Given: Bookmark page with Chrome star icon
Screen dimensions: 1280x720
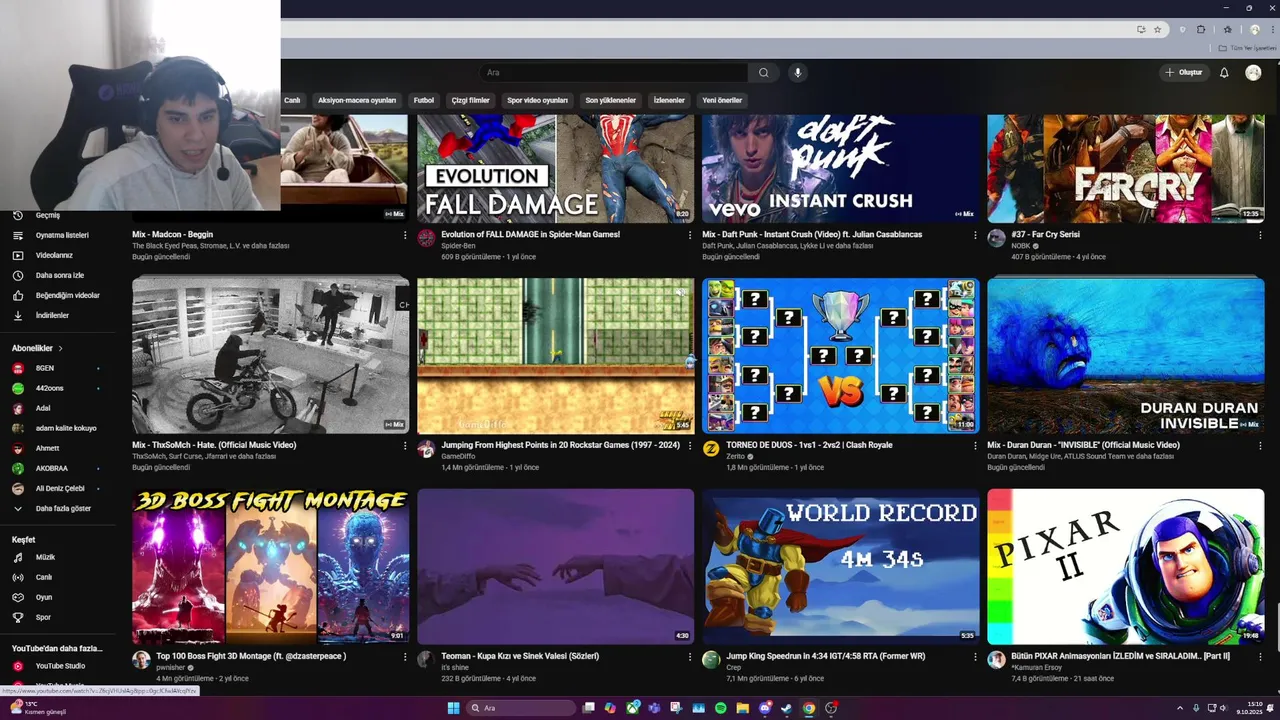Looking at the screenshot, I should point(1157,30).
